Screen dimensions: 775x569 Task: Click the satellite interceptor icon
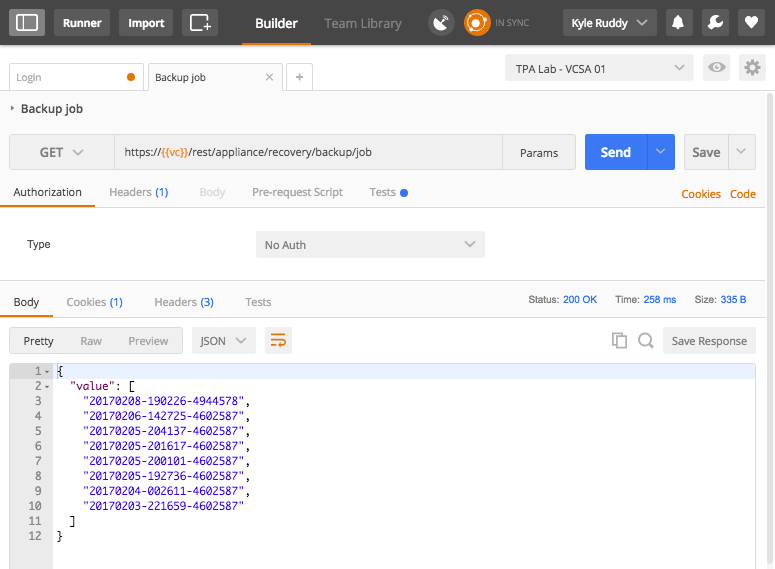click(x=440, y=22)
